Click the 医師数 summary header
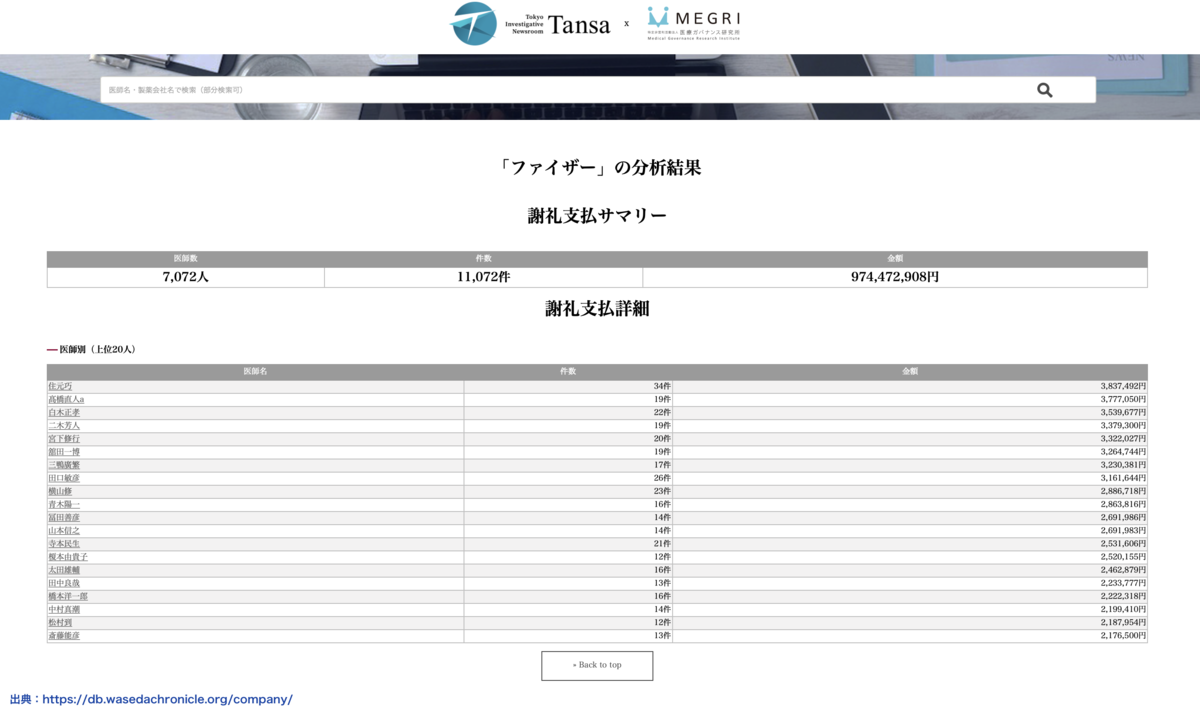This screenshot has width=1200, height=715. (x=185, y=258)
